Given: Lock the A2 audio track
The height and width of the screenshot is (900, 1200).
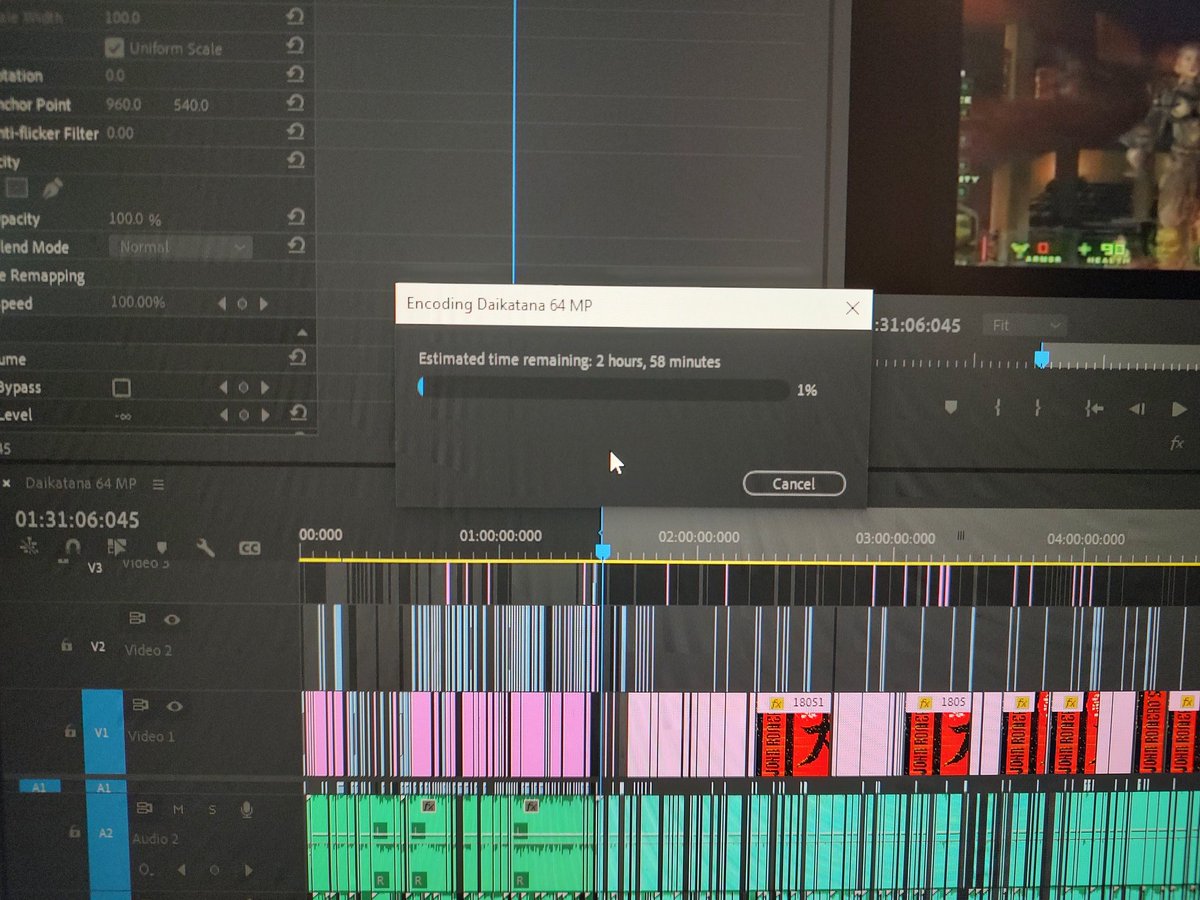Looking at the screenshot, I should tap(74, 831).
